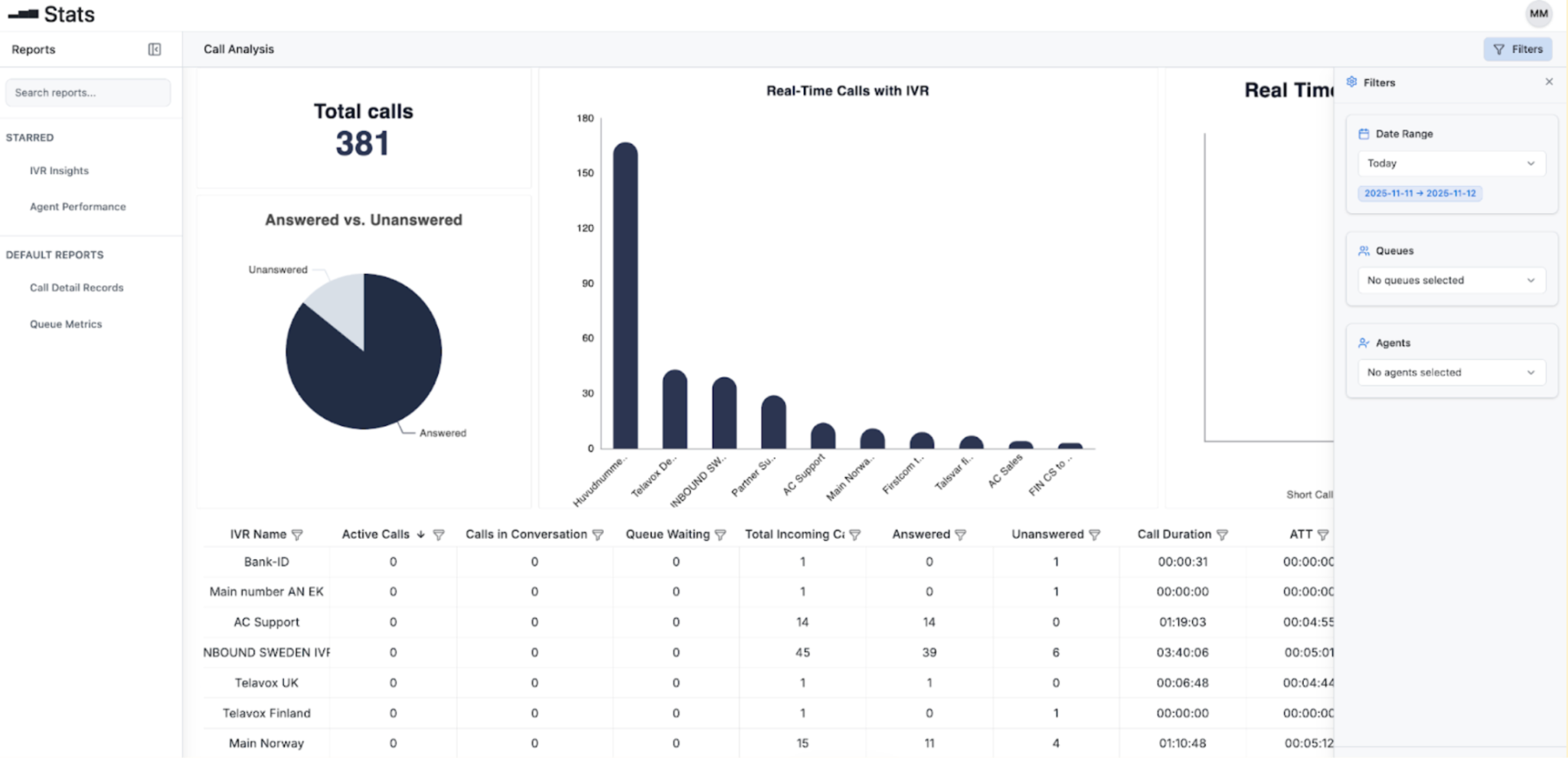Toggle the Filters button in header

(1517, 50)
